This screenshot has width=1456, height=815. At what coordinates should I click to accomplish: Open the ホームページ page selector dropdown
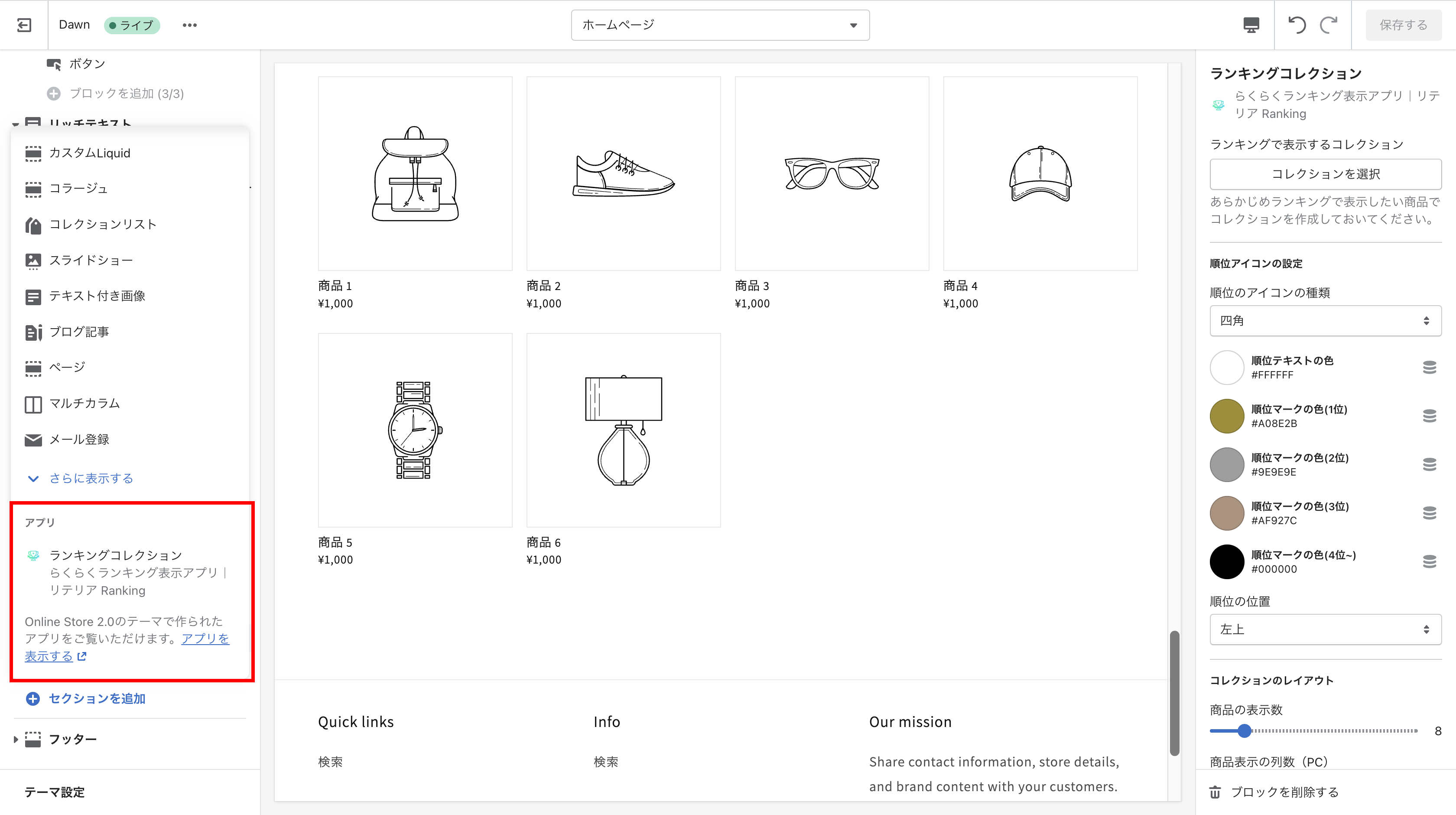719,25
